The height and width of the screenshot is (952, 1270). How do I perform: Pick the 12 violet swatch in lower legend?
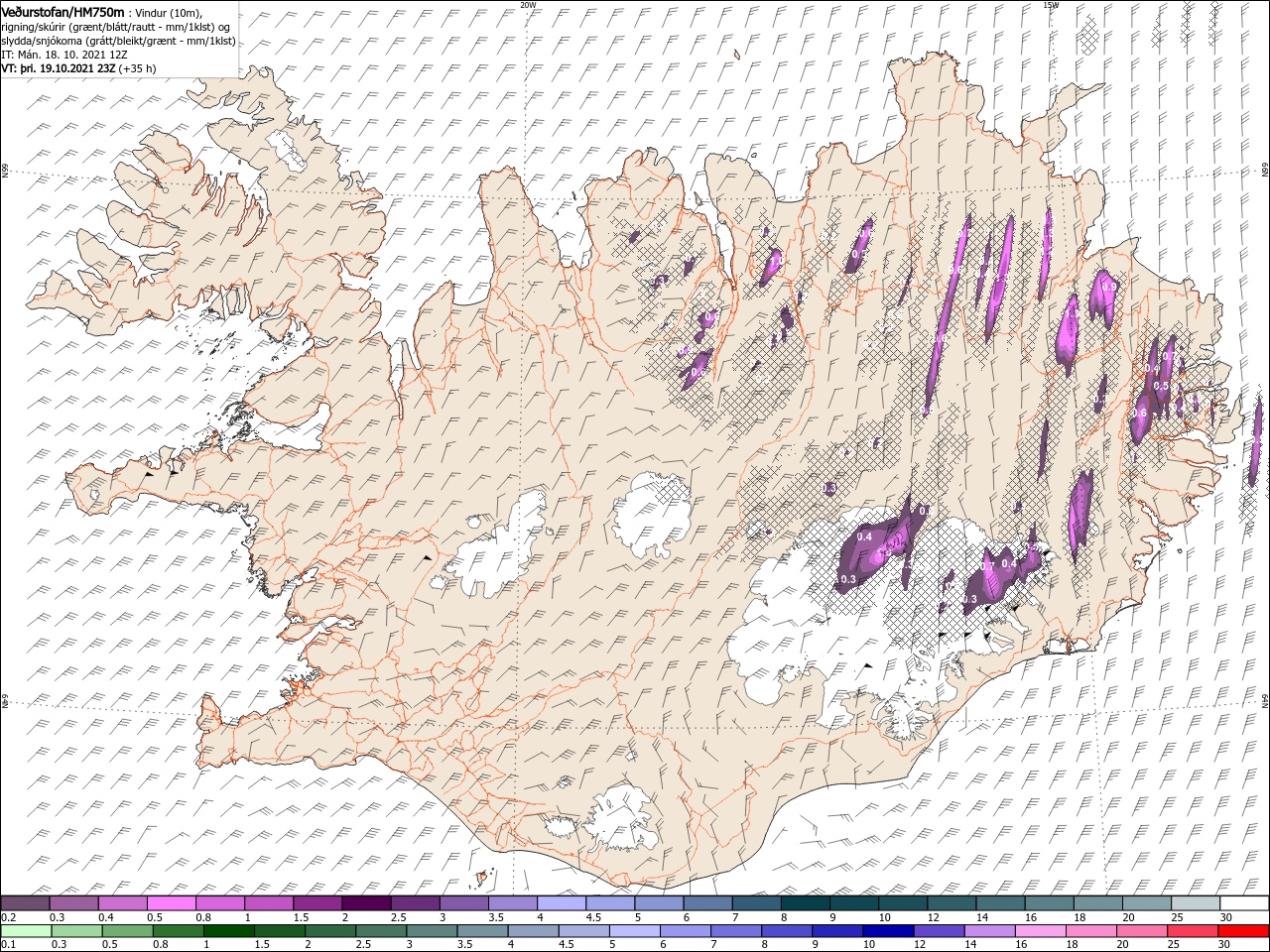(939, 931)
